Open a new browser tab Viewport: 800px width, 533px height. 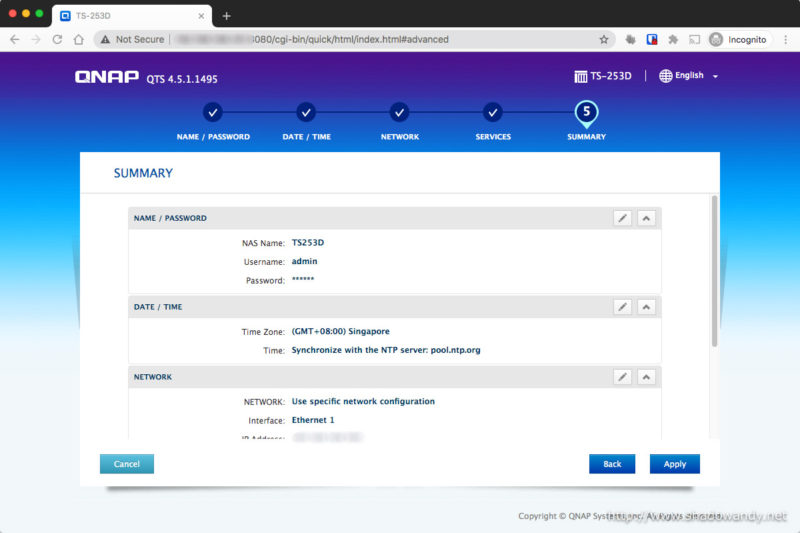click(x=226, y=15)
